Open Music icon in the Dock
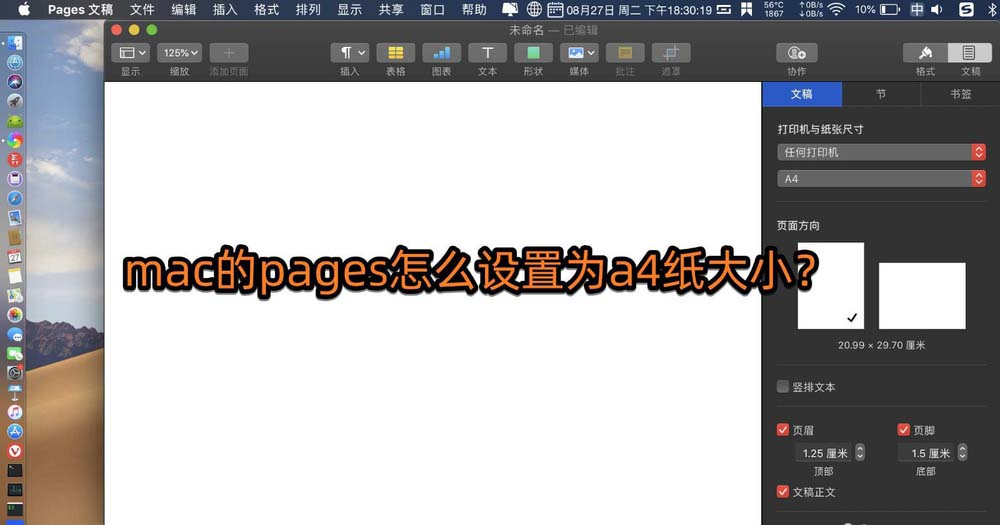 pos(15,412)
